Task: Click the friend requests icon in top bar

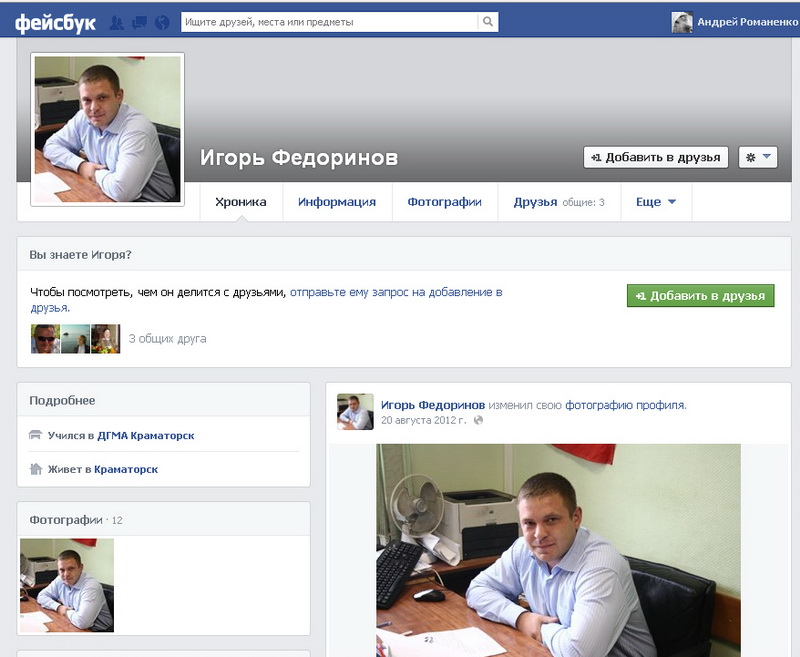Action: [x=117, y=22]
